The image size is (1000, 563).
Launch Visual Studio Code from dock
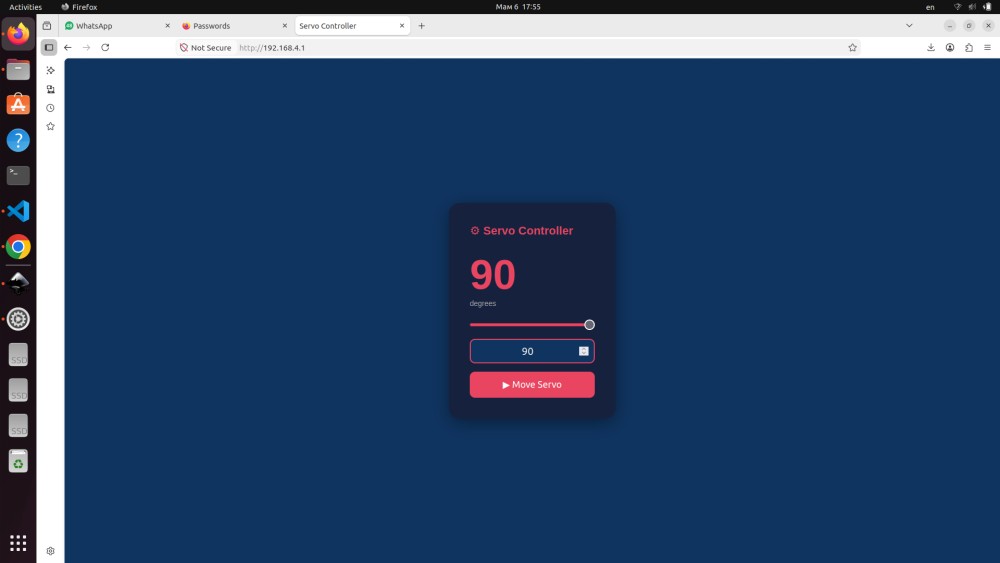click(x=18, y=211)
